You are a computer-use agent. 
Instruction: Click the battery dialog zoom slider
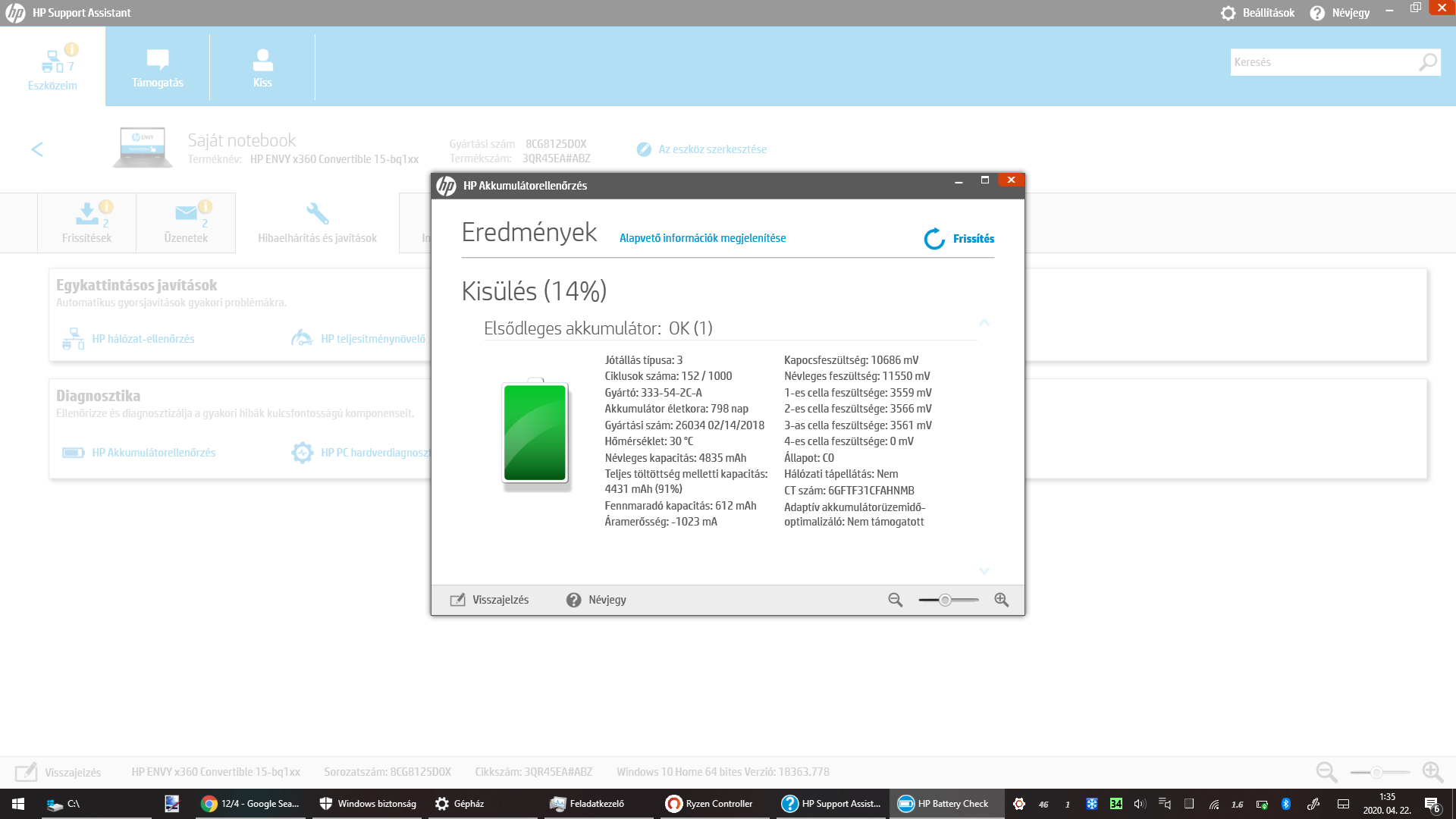(x=949, y=600)
